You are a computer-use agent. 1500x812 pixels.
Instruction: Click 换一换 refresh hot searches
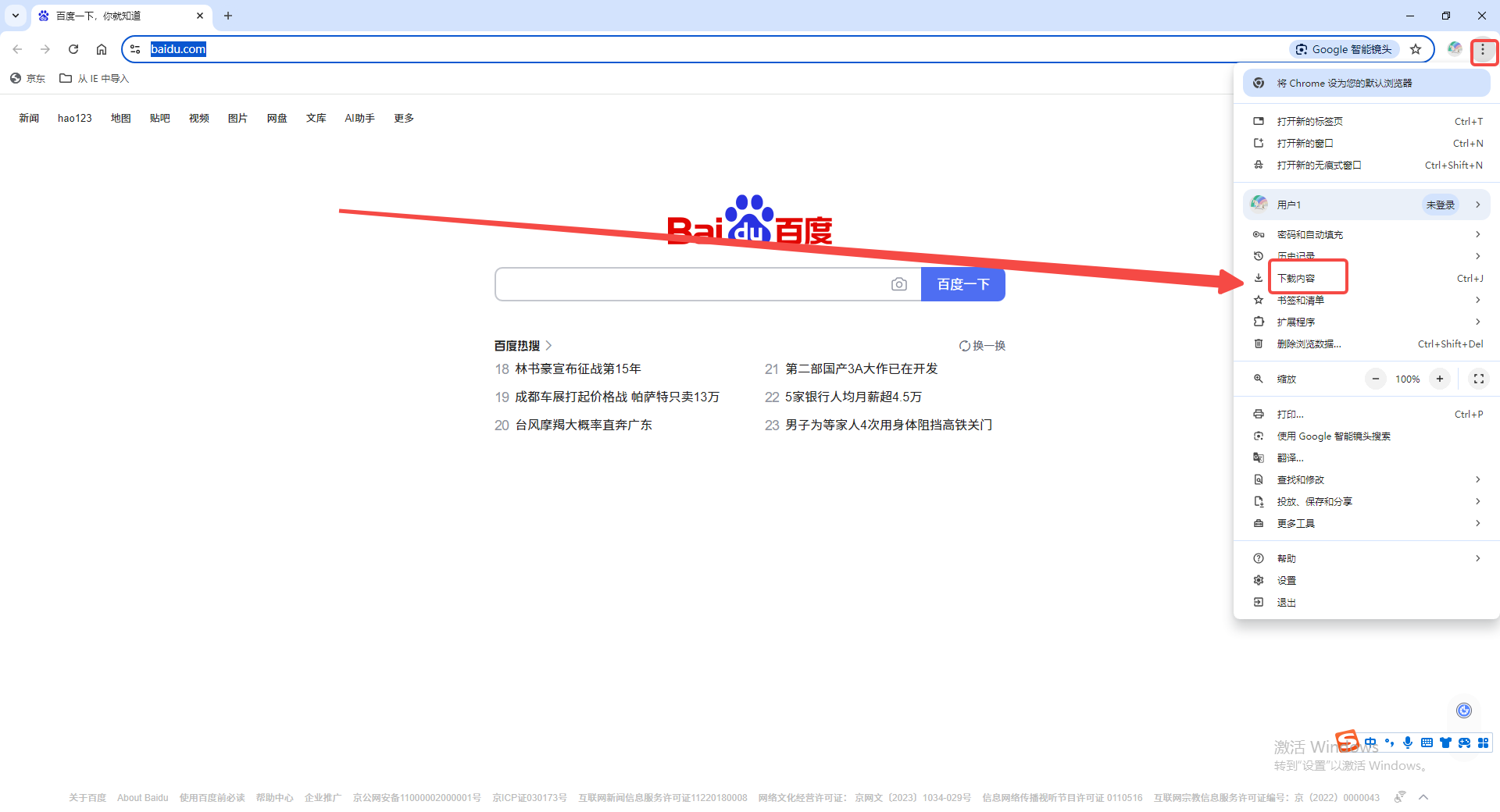(982, 345)
